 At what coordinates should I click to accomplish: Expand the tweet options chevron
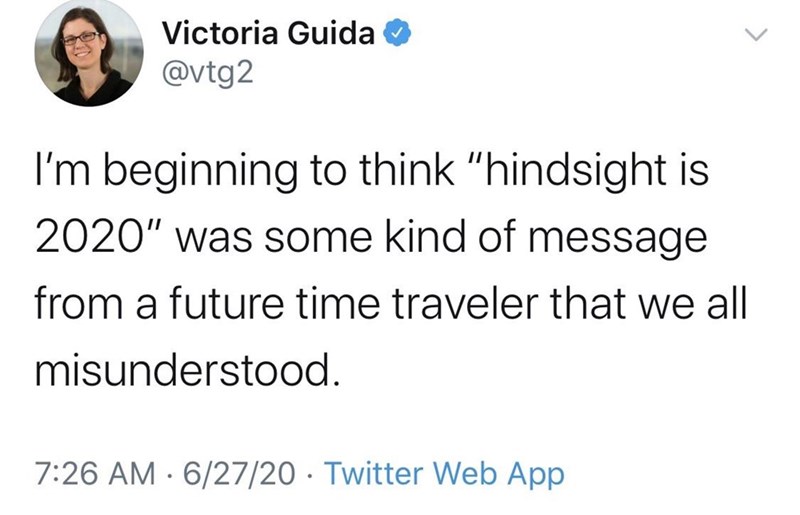click(756, 35)
